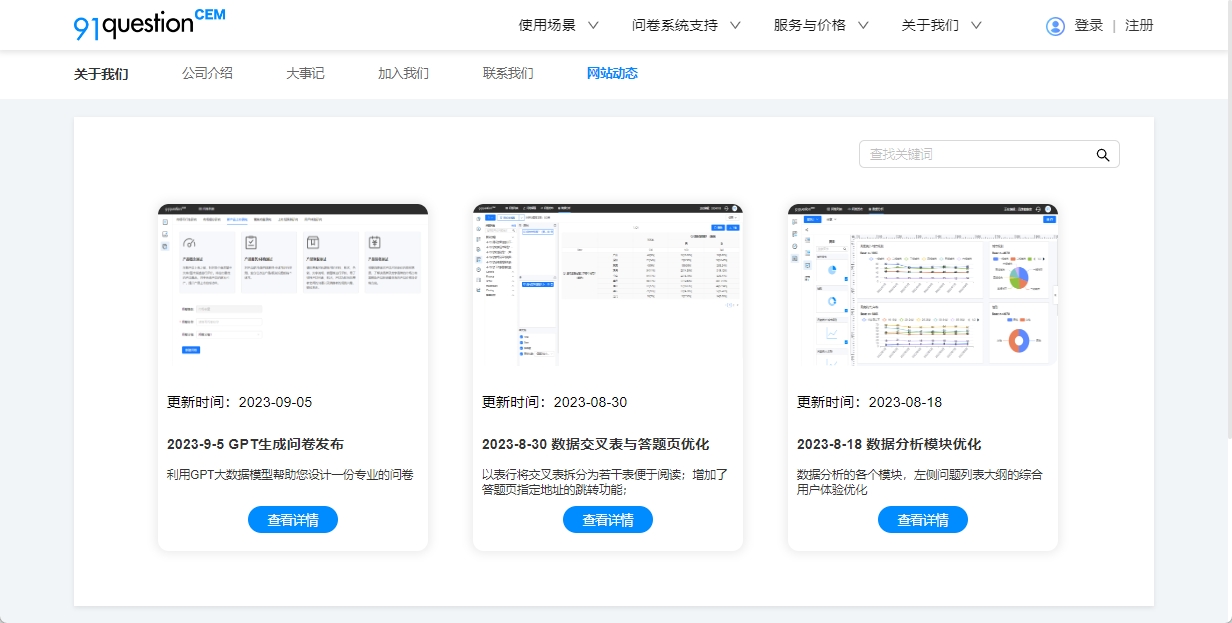Click the description starting 以表行将交叉表拆分

pyautogui.click(x=605, y=482)
